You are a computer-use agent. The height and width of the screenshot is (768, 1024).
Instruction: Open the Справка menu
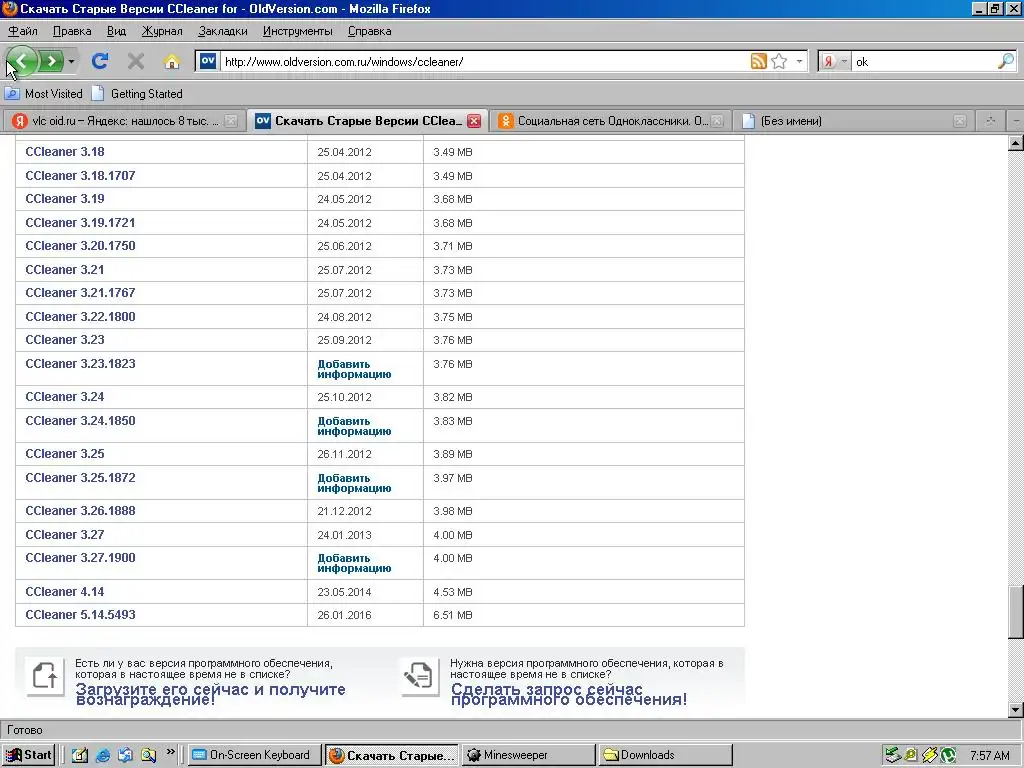[370, 31]
